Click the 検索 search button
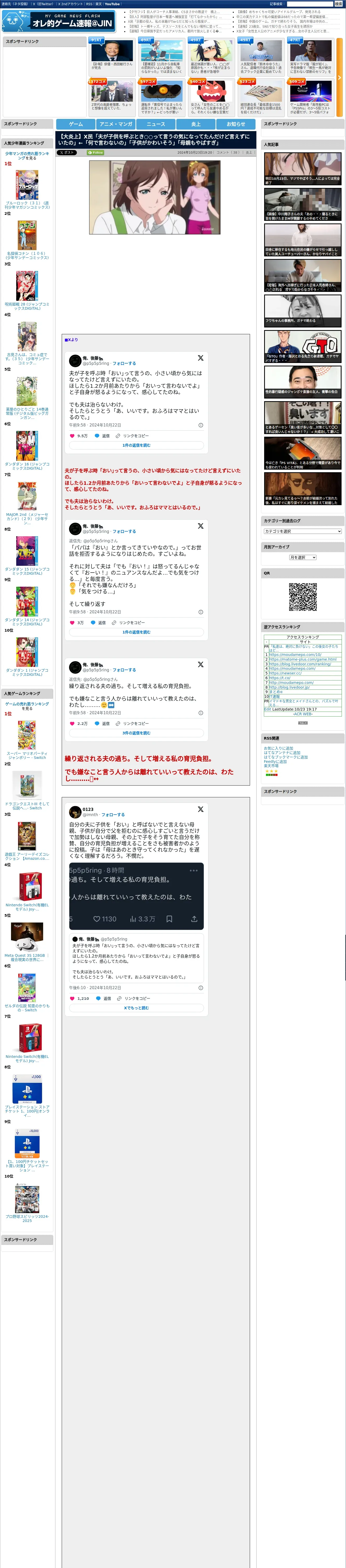 pyautogui.click(x=338, y=4)
